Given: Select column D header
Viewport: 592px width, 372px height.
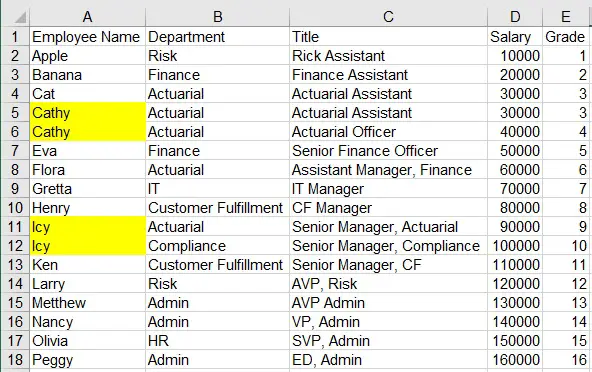Looking at the screenshot, I should click(x=515, y=17).
